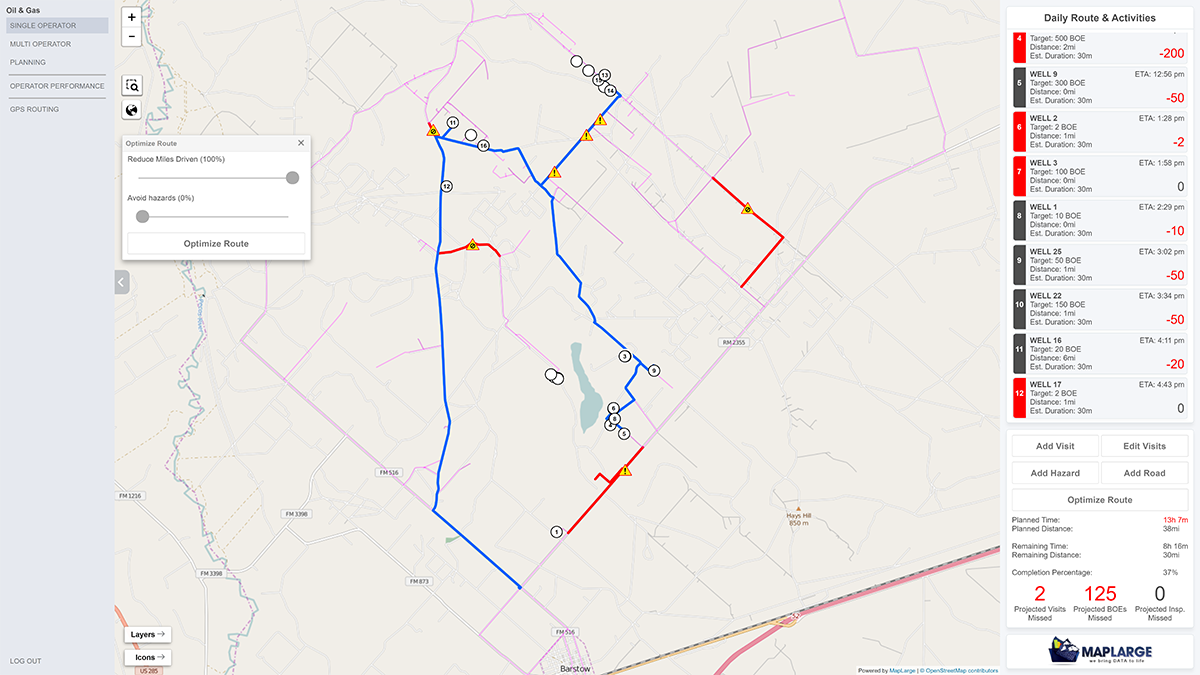Expand the Icons panel
This screenshot has height=675, width=1200.
point(148,657)
